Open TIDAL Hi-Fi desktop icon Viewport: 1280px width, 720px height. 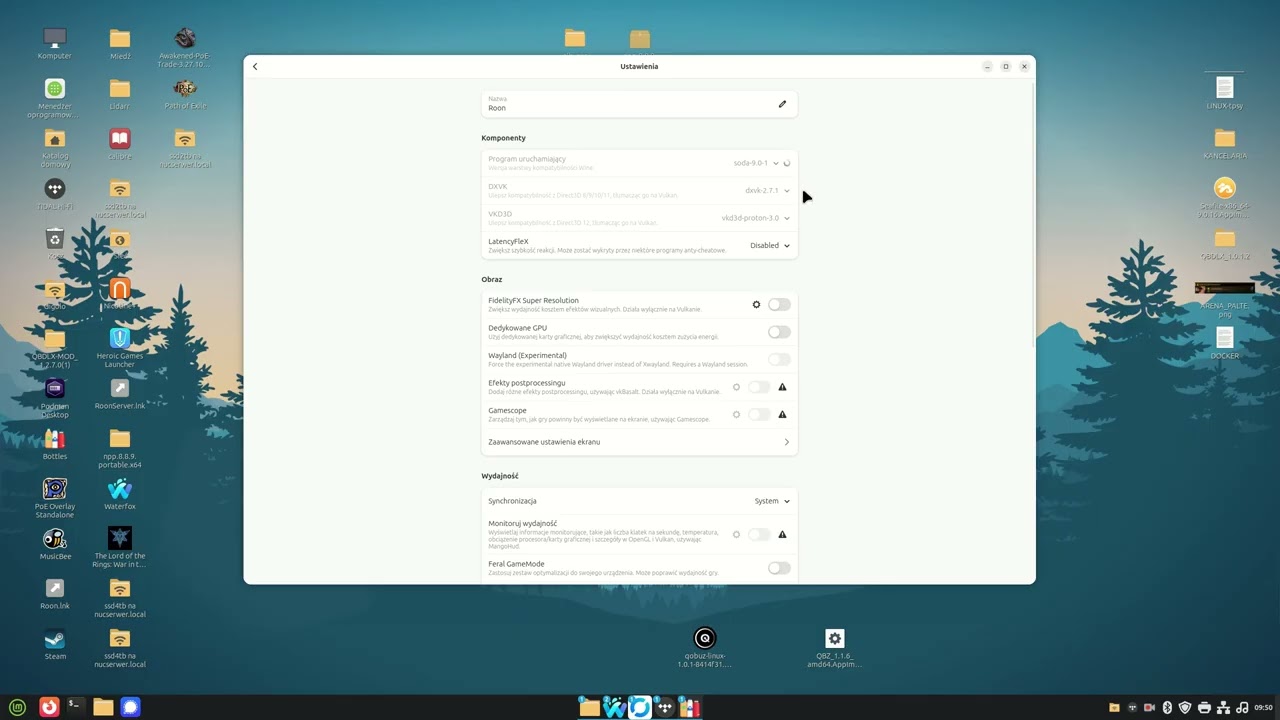tap(55, 194)
